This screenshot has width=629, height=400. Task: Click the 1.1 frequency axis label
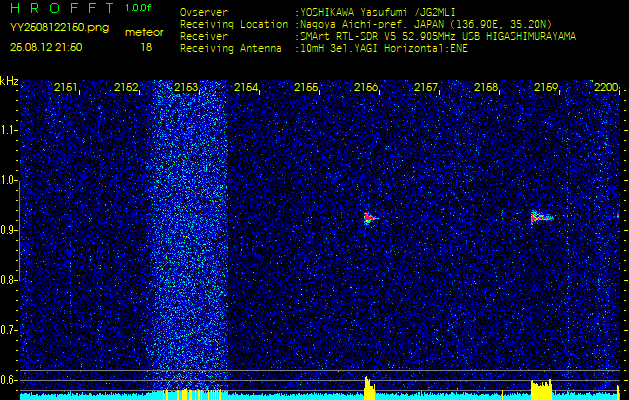[7, 130]
